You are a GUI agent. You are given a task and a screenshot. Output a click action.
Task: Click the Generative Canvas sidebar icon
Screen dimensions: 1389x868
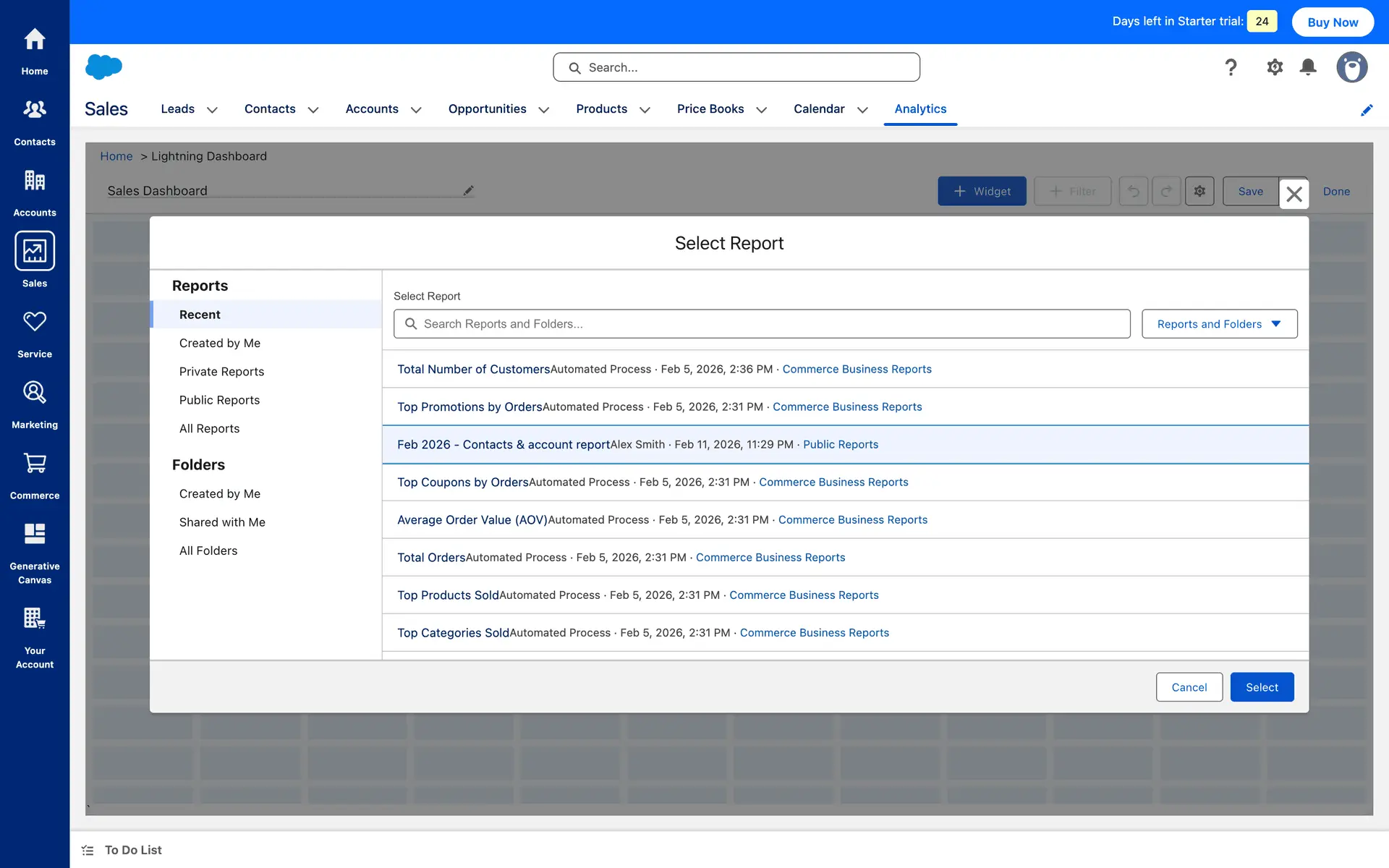pyautogui.click(x=34, y=535)
